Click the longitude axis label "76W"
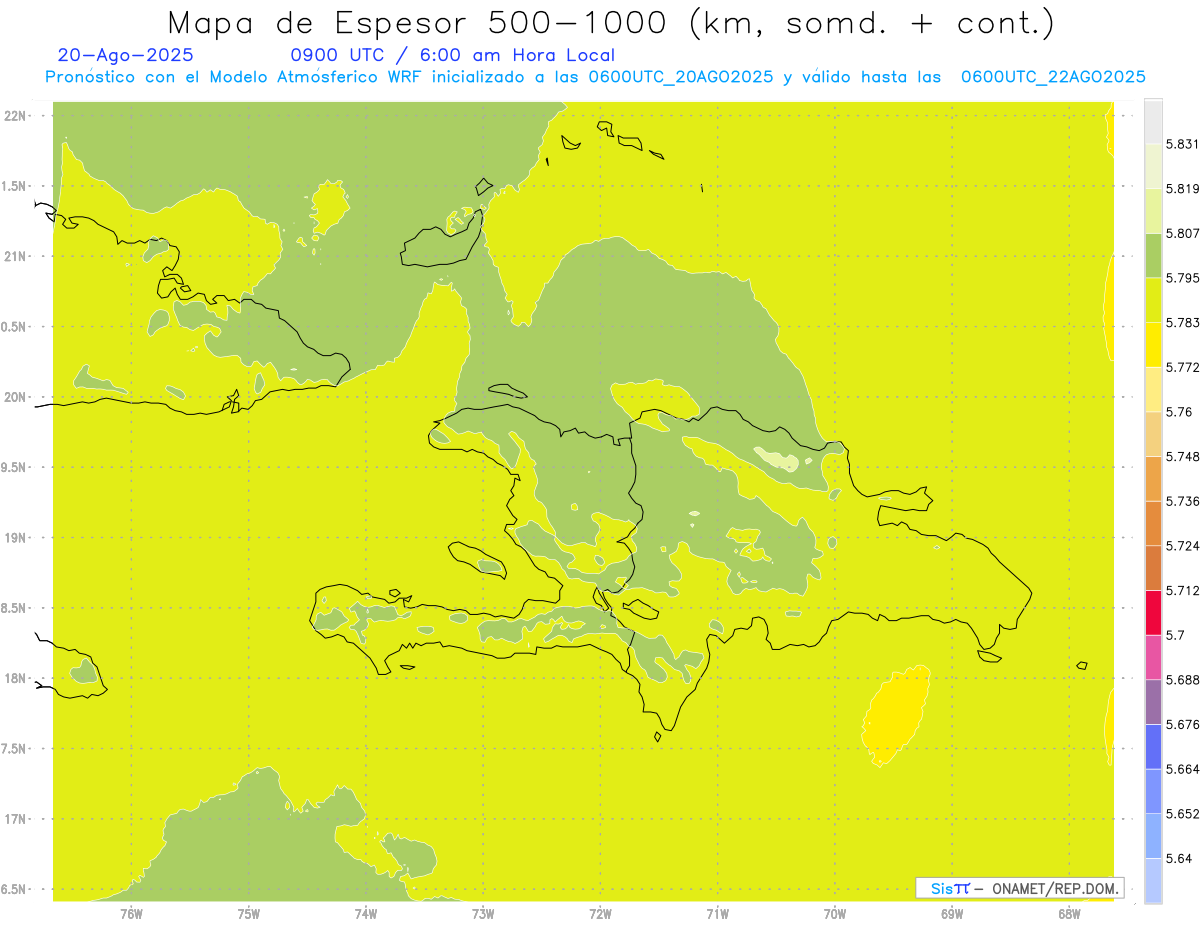The width and height of the screenshot is (1200, 927). click(x=131, y=914)
